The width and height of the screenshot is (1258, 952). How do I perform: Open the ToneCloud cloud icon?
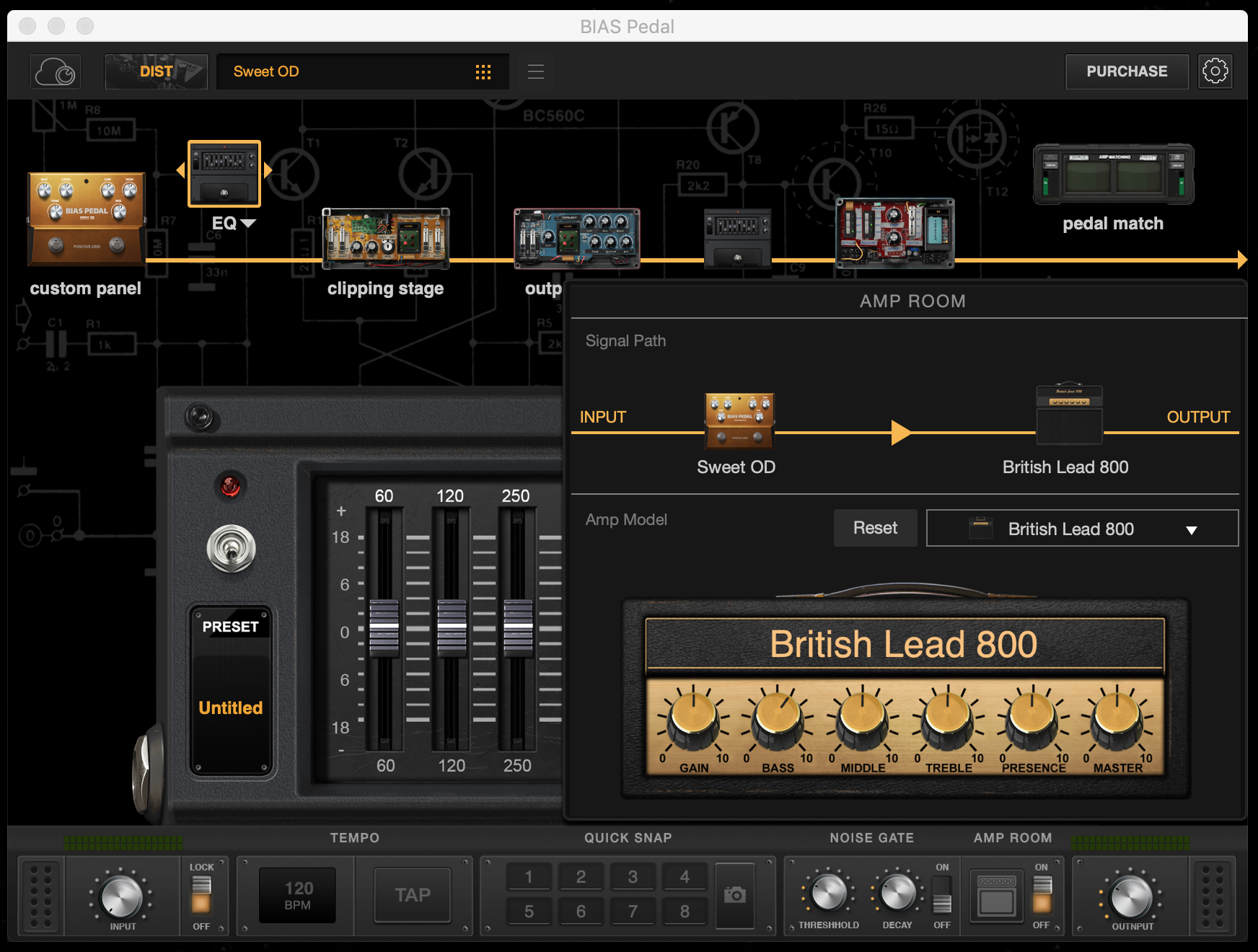[x=56, y=71]
